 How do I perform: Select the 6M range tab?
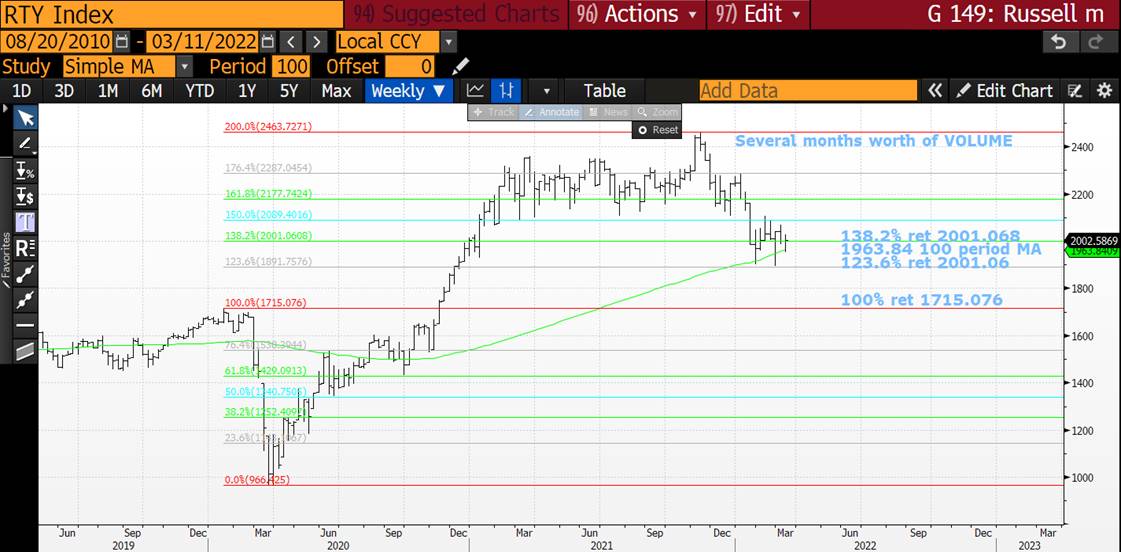click(152, 91)
